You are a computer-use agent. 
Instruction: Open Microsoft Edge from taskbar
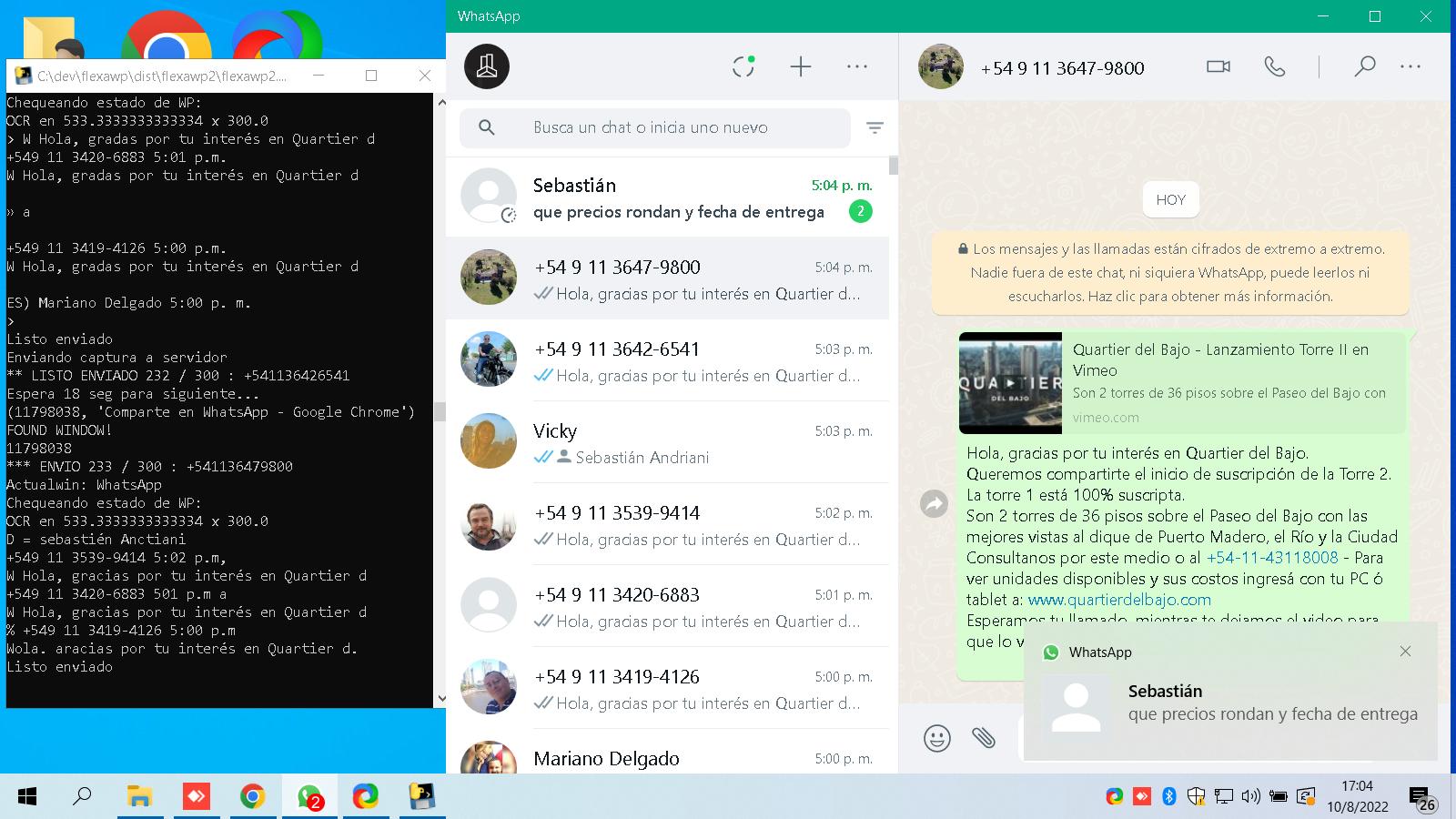[366, 797]
